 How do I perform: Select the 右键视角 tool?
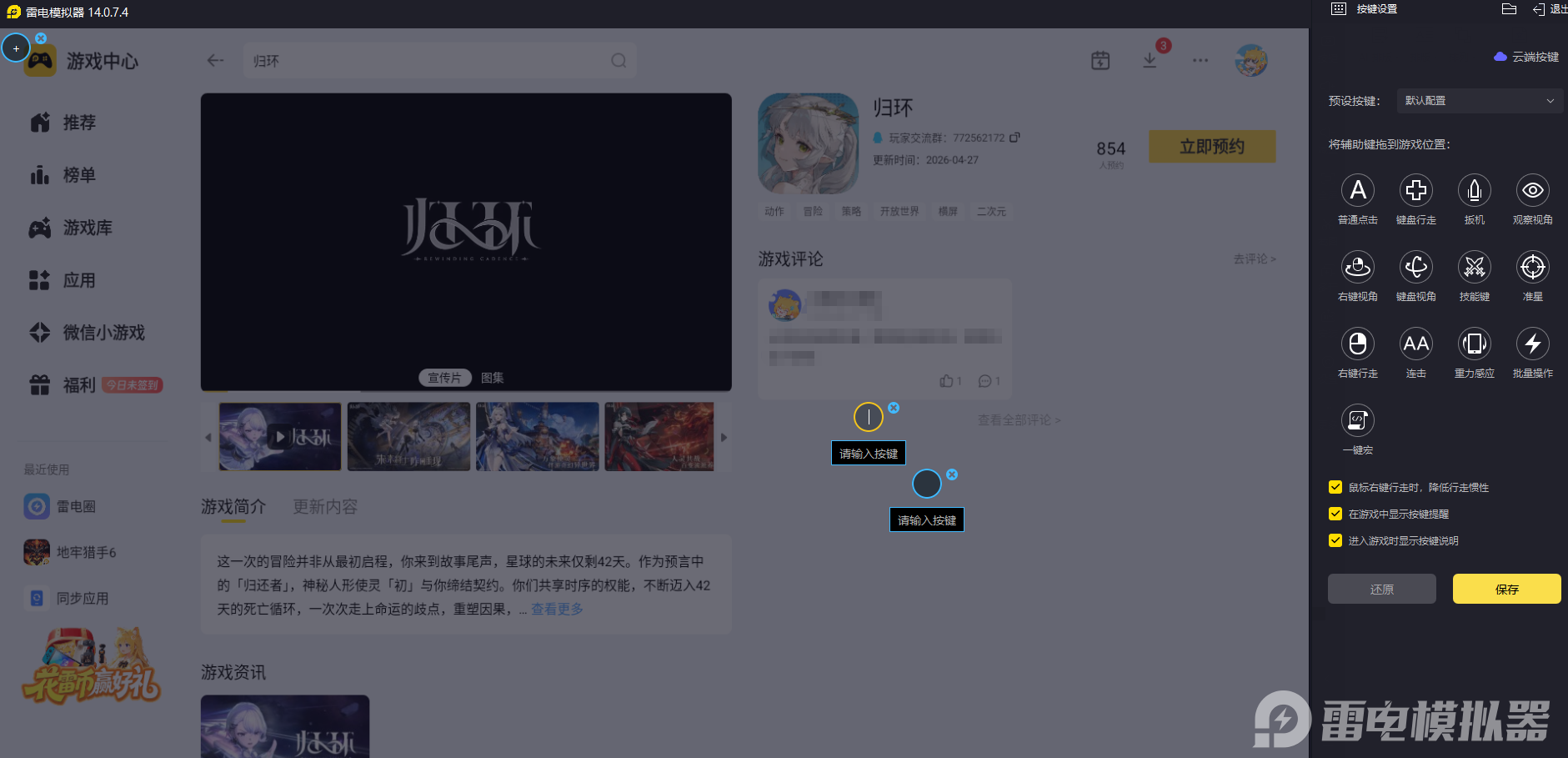tap(1358, 268)
